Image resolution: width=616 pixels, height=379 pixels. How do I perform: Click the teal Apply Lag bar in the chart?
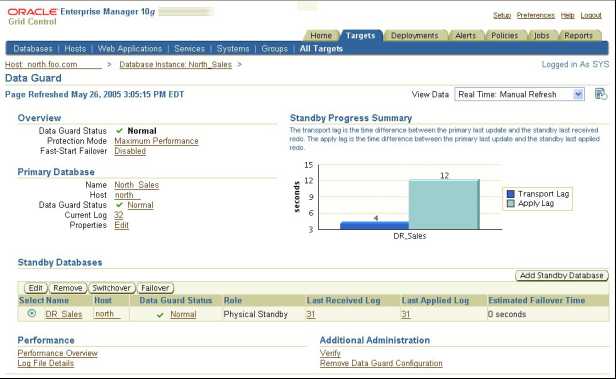click(x=444, y=204)
